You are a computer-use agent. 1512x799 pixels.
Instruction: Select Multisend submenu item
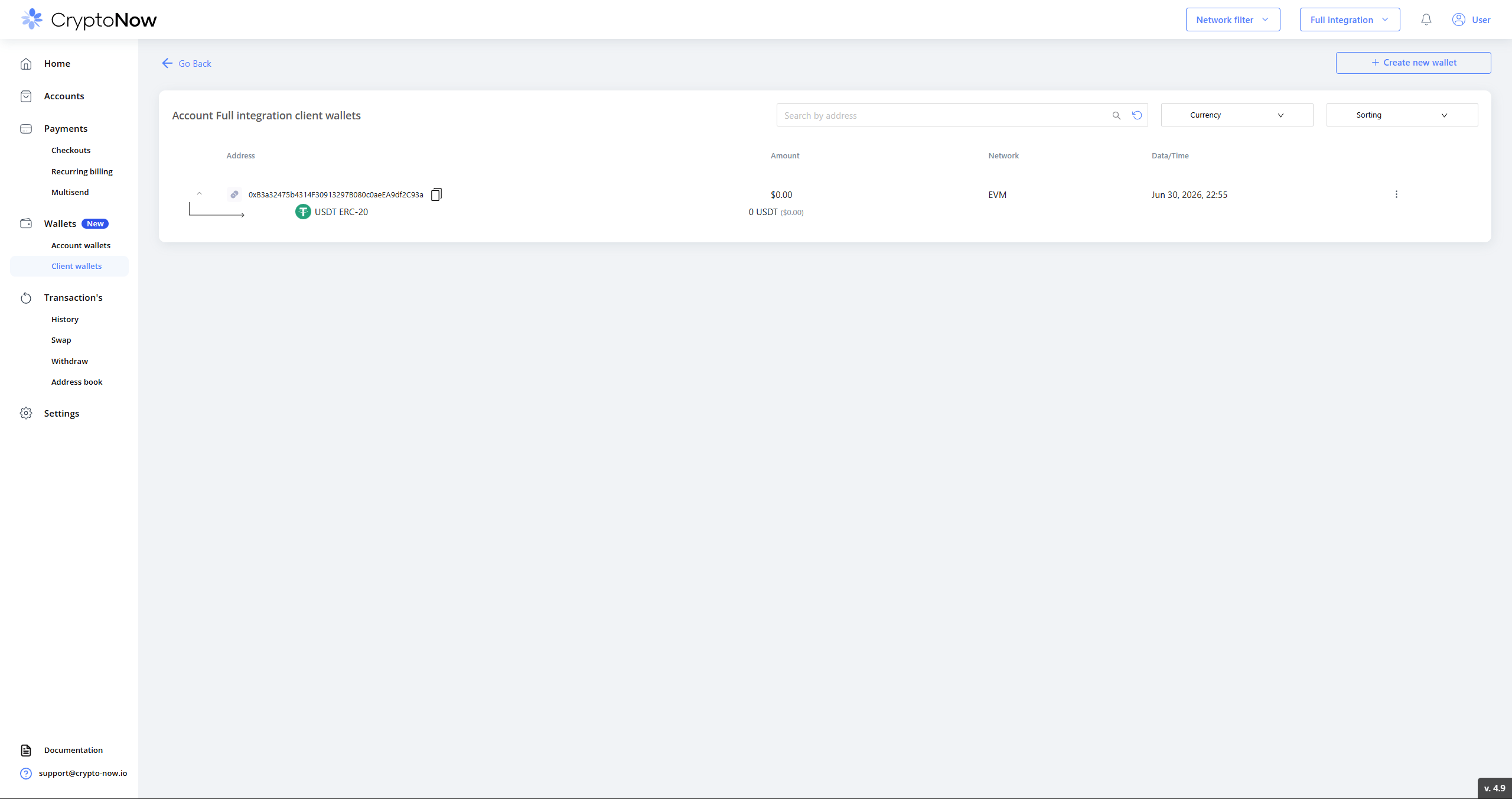point(70,192)
